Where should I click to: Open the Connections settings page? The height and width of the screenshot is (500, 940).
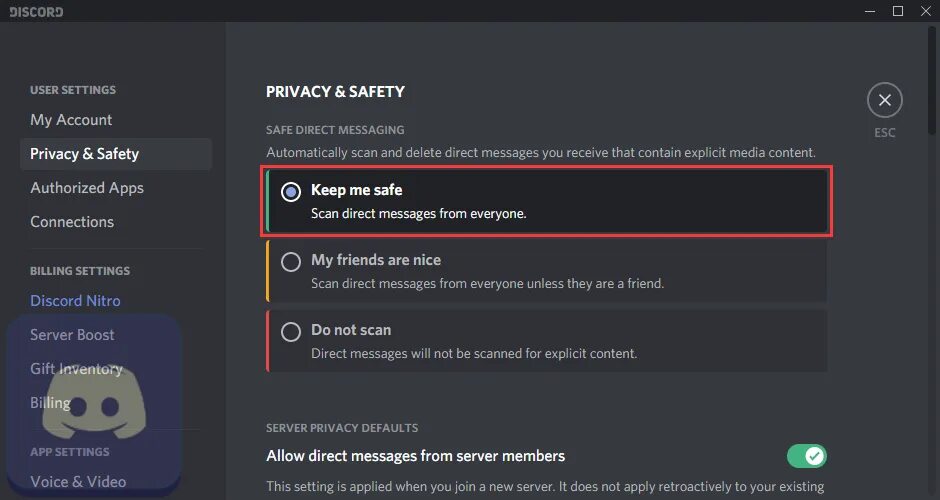(72, 222)
